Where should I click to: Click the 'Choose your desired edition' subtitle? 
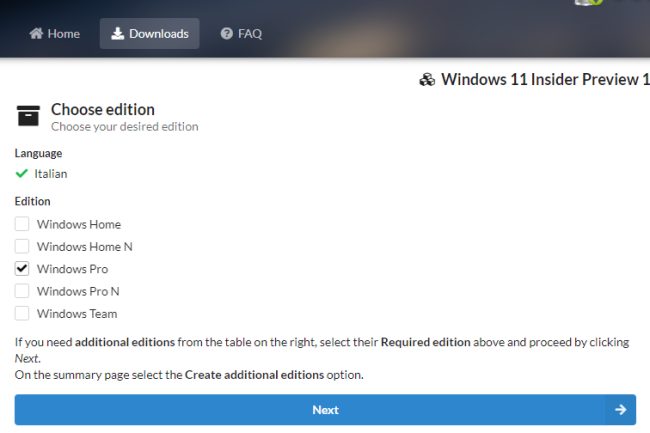(125, 127)
